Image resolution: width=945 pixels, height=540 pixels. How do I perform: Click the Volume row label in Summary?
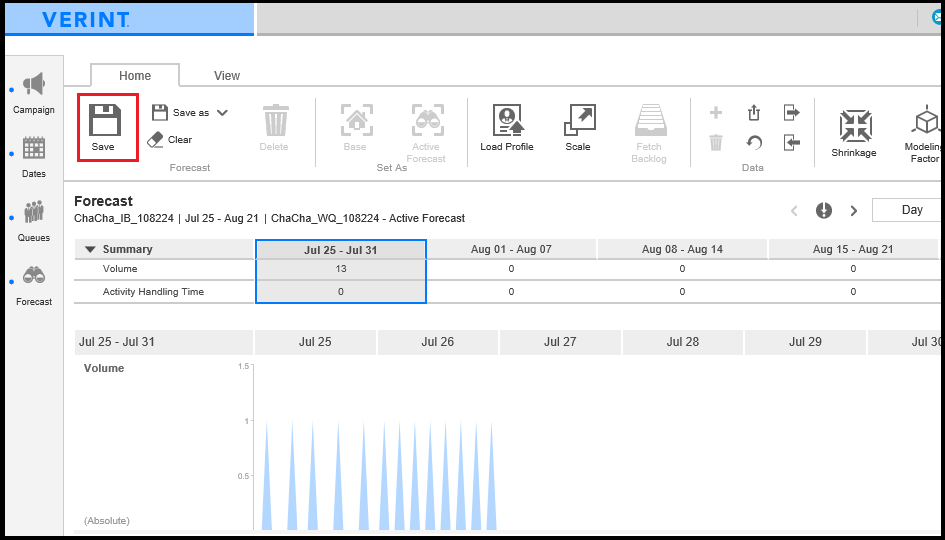point(120,269)
